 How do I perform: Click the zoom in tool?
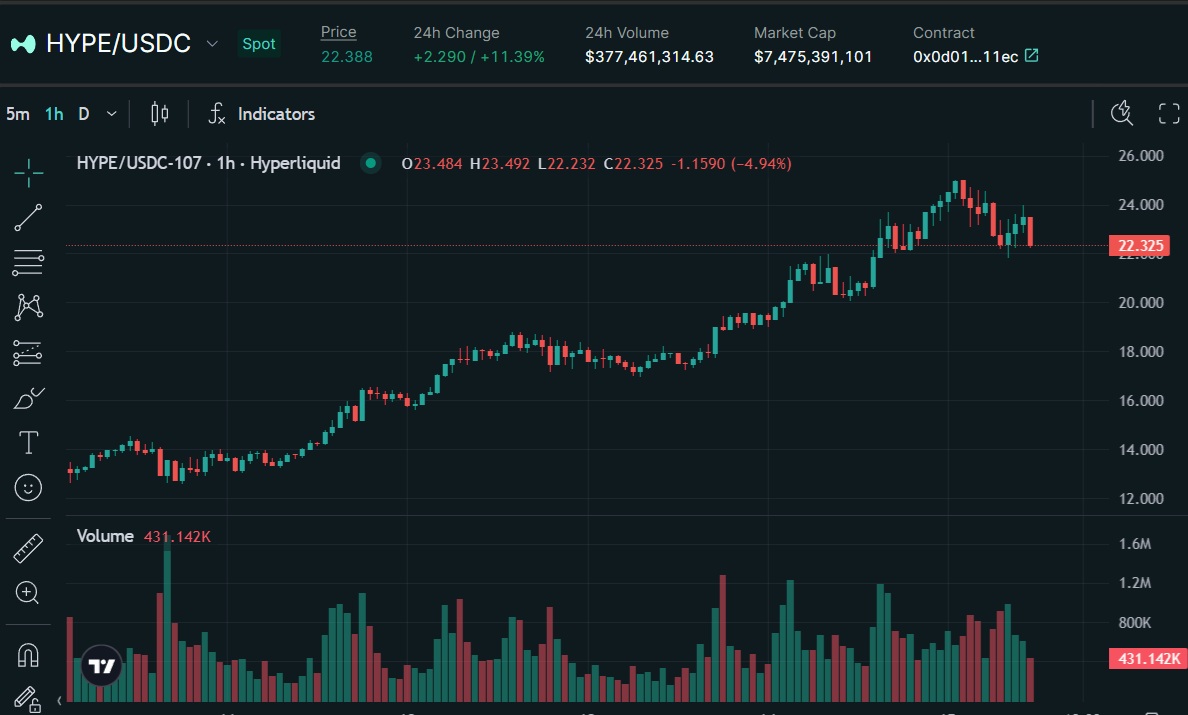pos(29,593)
